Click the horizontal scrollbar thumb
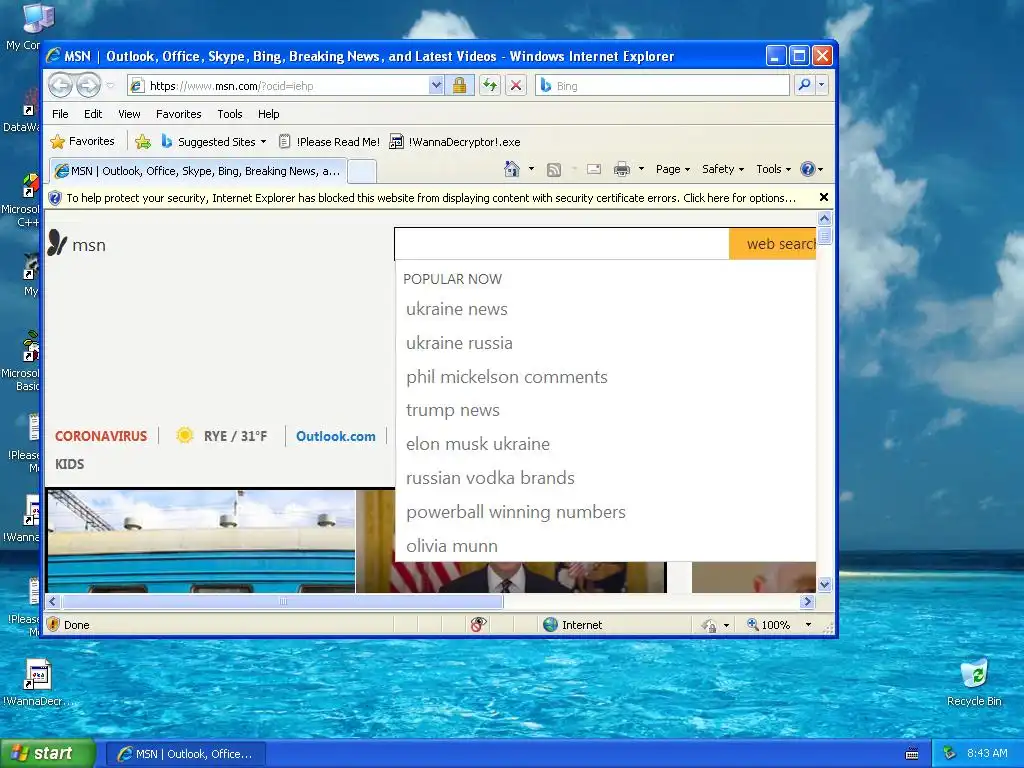Viewport: 1024px width, 768px height. coord(282,601)
